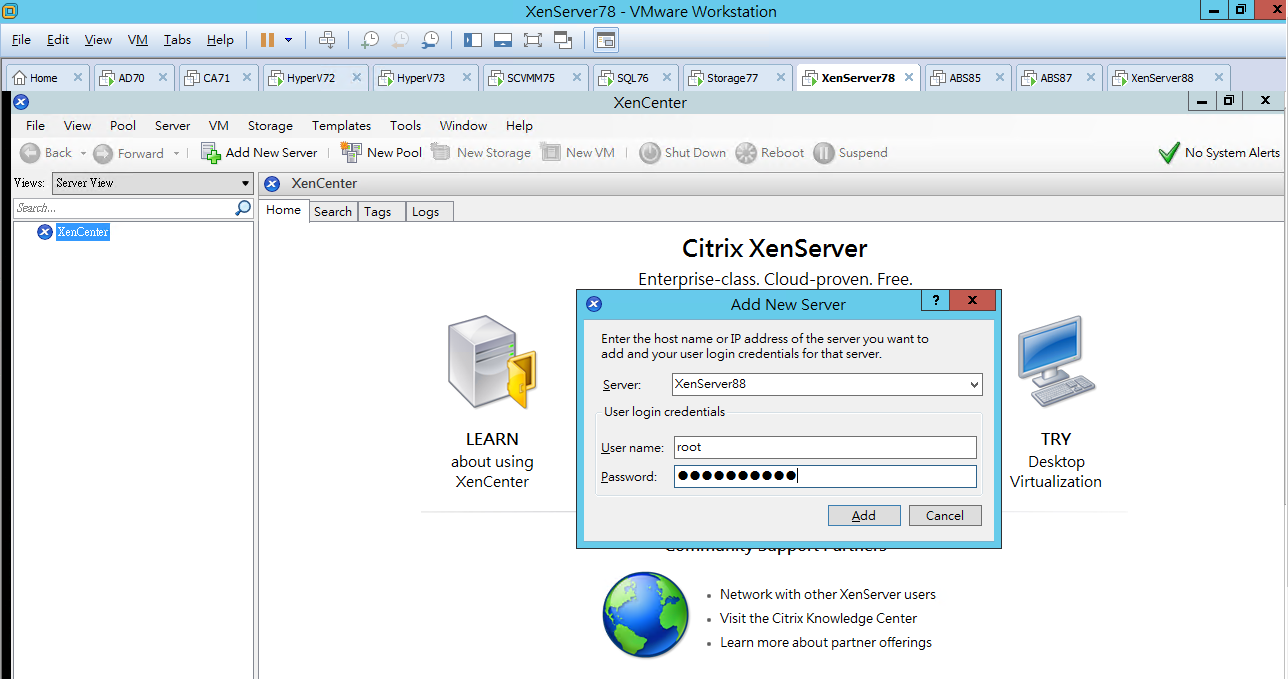The height and width of the screenshot is (679, 1288).
Task: Open the Forward history dropdown arrow
Action: (x=176, y=153)
